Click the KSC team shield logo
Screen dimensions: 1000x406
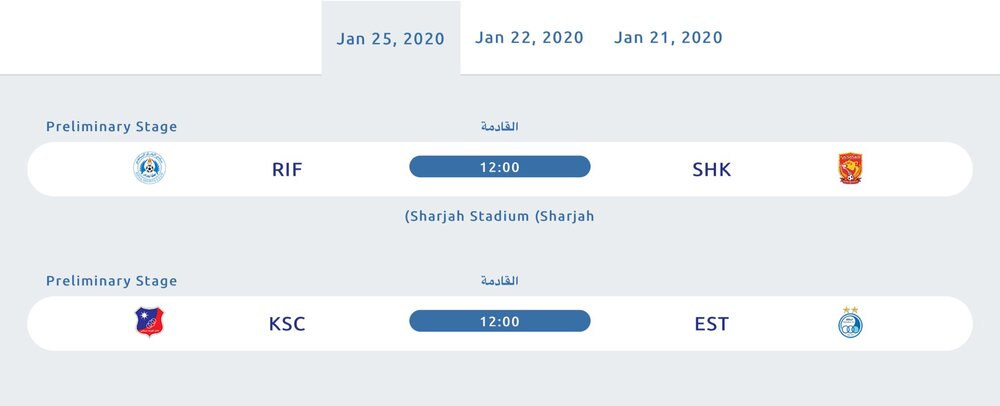[149, 322]
